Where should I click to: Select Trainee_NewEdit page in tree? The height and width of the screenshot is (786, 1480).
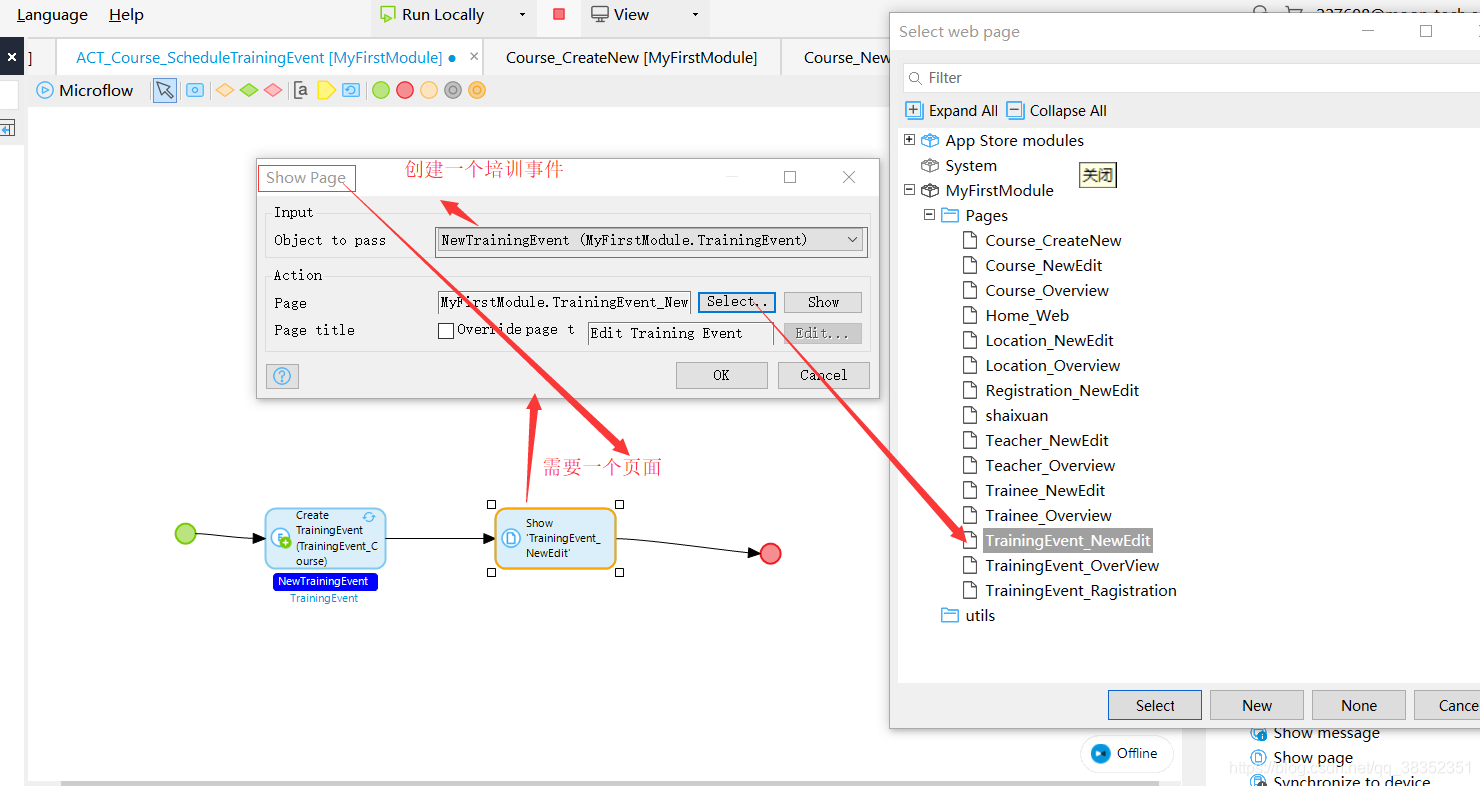(1045, 490)
